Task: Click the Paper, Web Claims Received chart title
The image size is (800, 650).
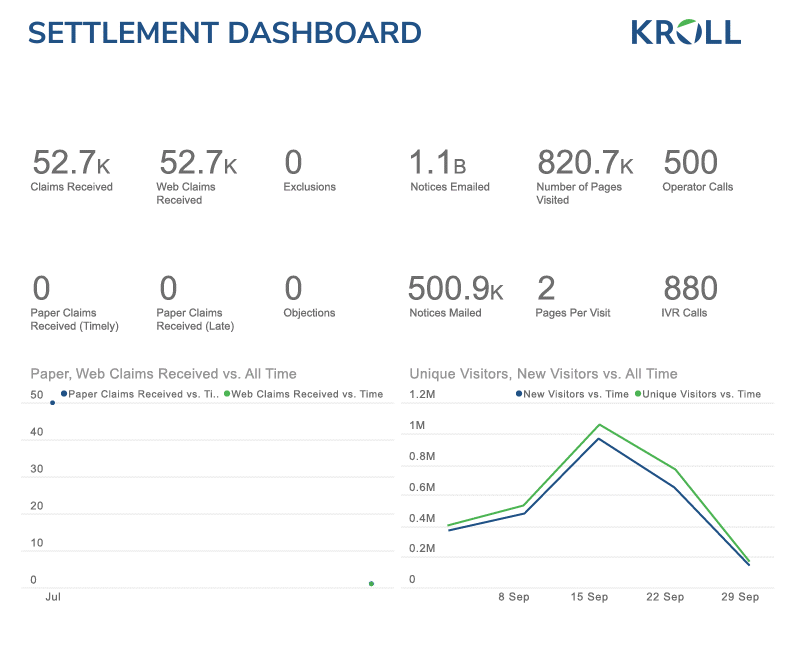Action: pyautogui.click(x=163, y=374)
